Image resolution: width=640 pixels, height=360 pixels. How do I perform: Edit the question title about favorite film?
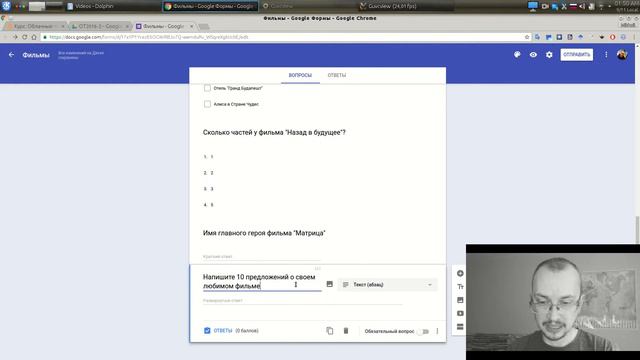[x=262, y=281]
